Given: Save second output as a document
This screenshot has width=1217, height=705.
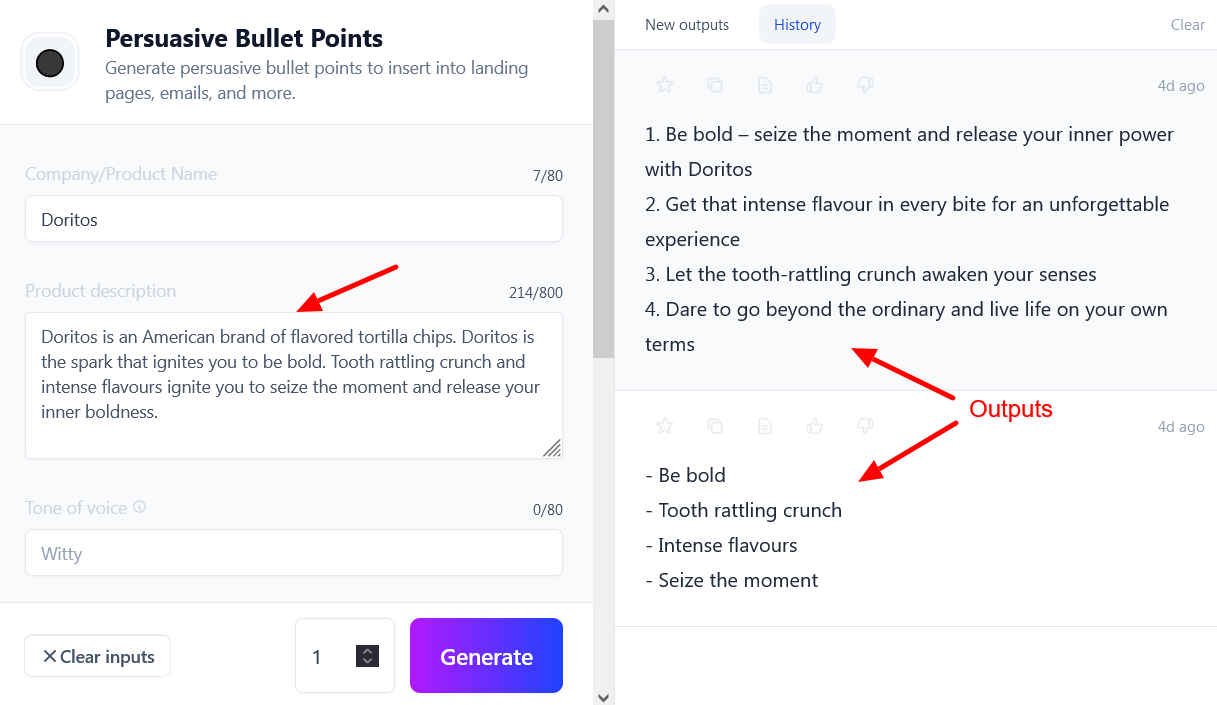Looking at the screenshot, I should point(765,427).
